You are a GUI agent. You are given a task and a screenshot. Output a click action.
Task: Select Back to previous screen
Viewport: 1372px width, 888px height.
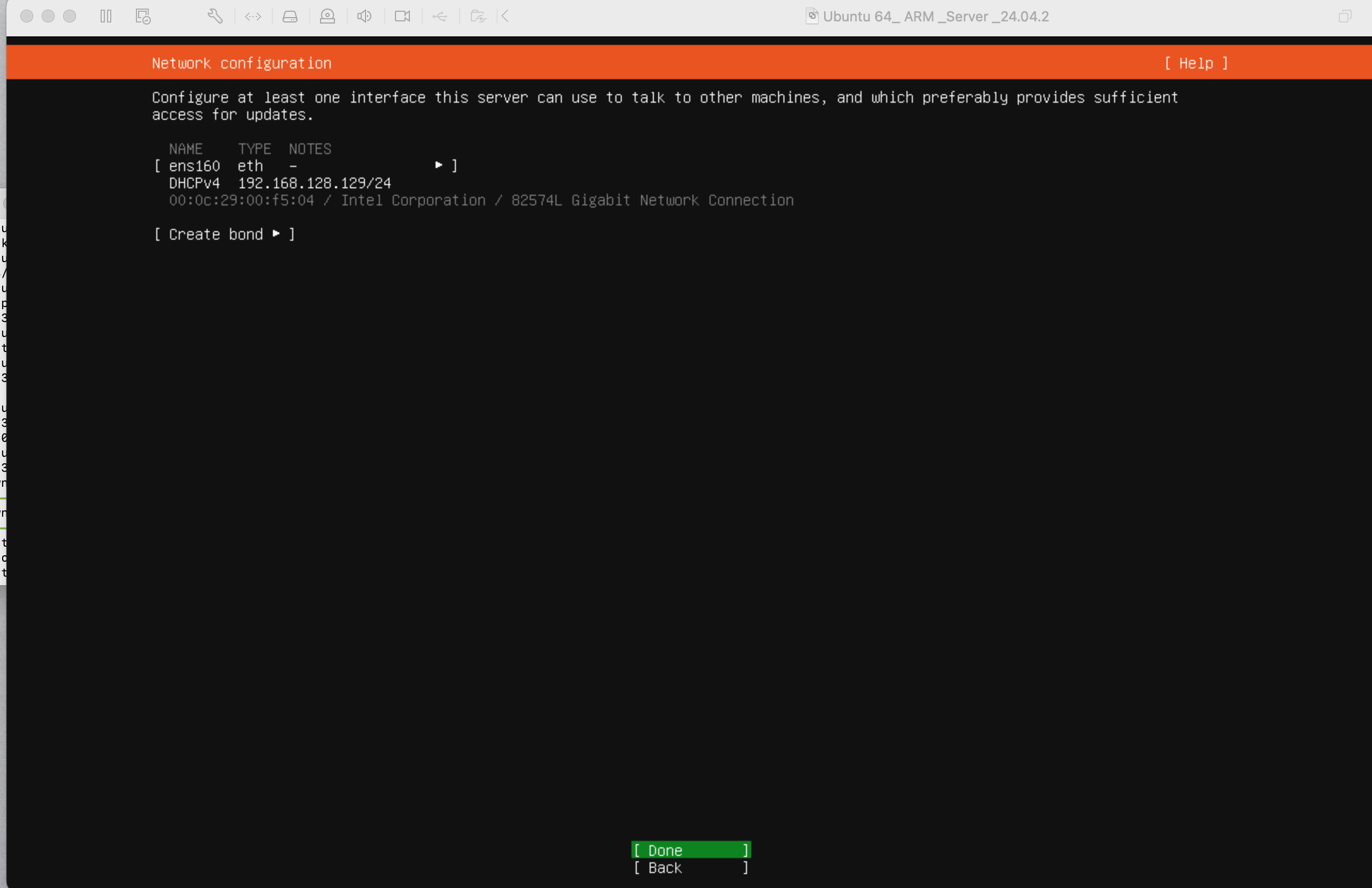point(691,867)
